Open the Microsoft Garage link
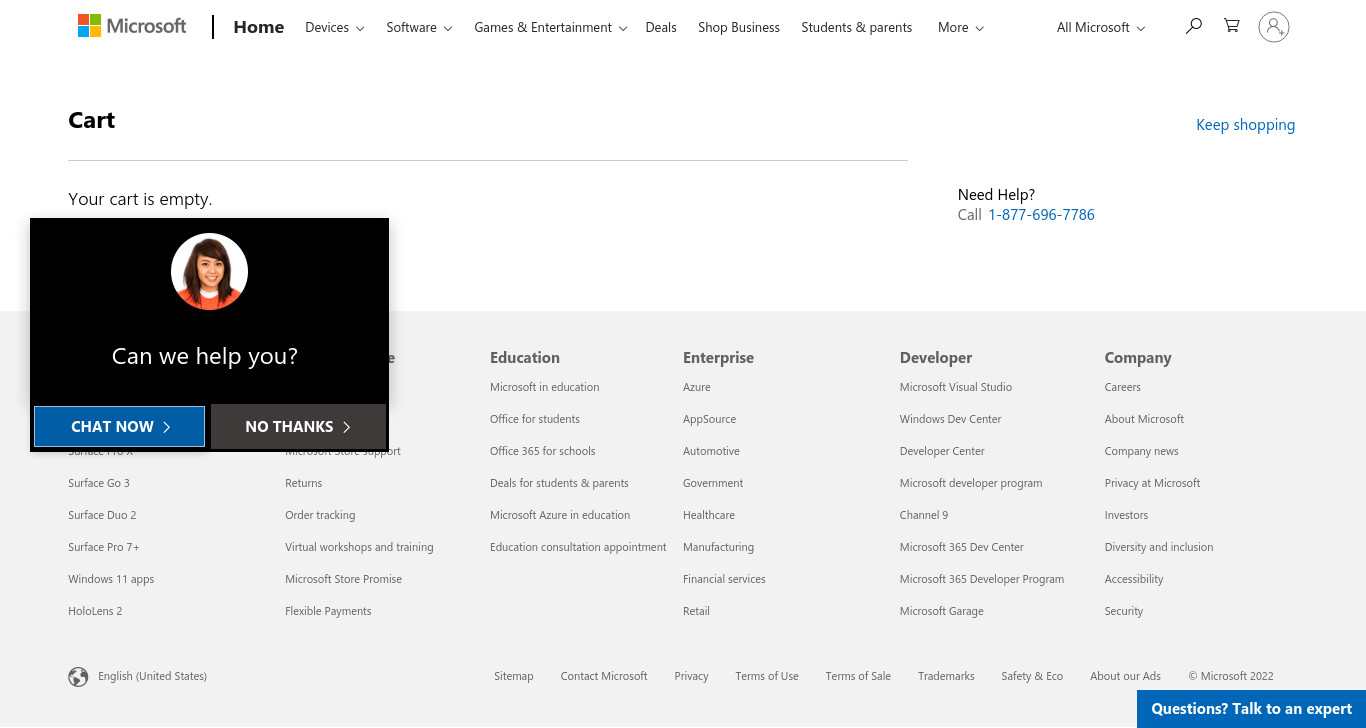This screenshot has width=1366, height=728. (x=941, y=611)
